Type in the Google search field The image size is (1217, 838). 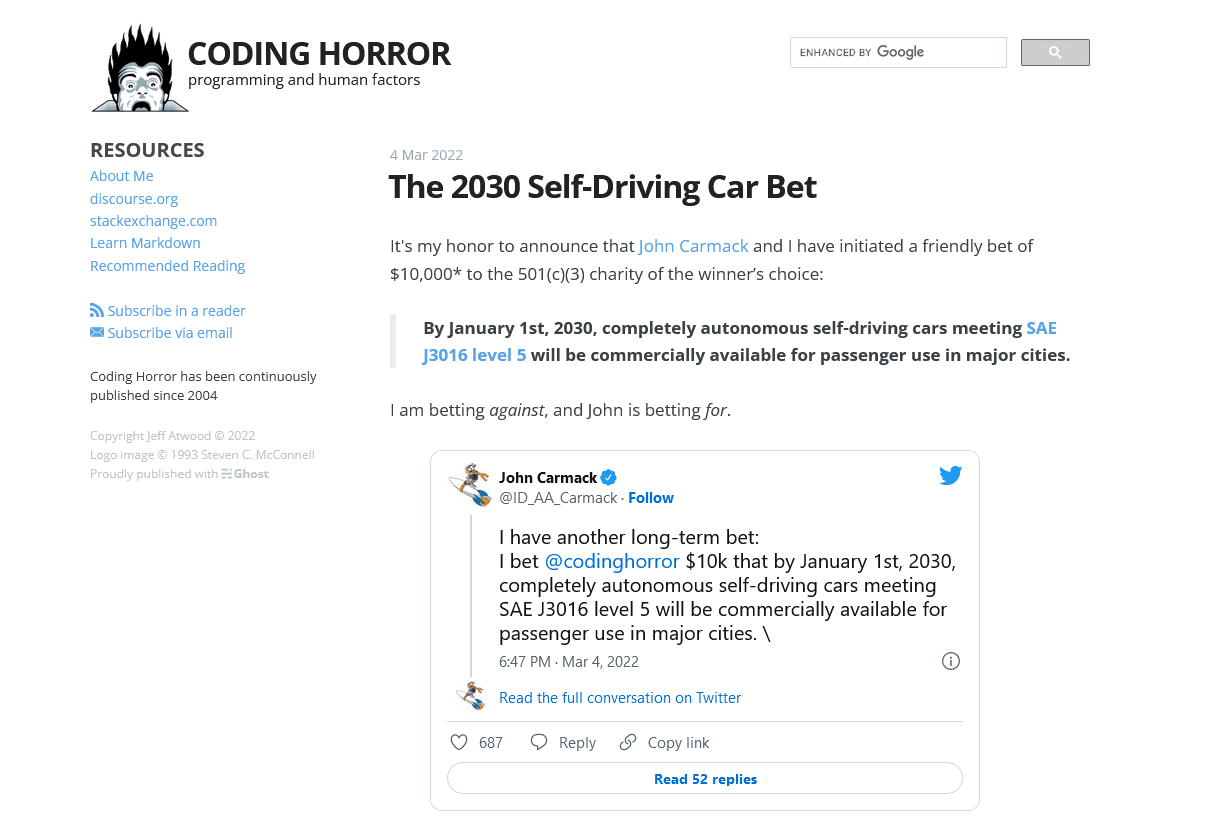[897, 52]
